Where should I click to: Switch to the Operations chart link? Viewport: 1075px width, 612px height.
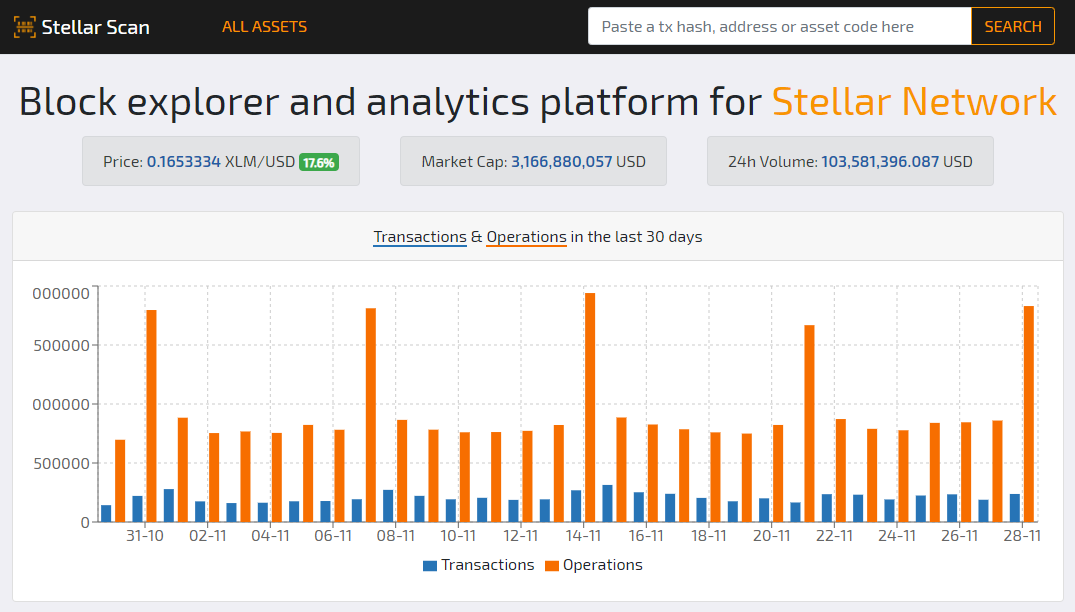pos(526,237)
